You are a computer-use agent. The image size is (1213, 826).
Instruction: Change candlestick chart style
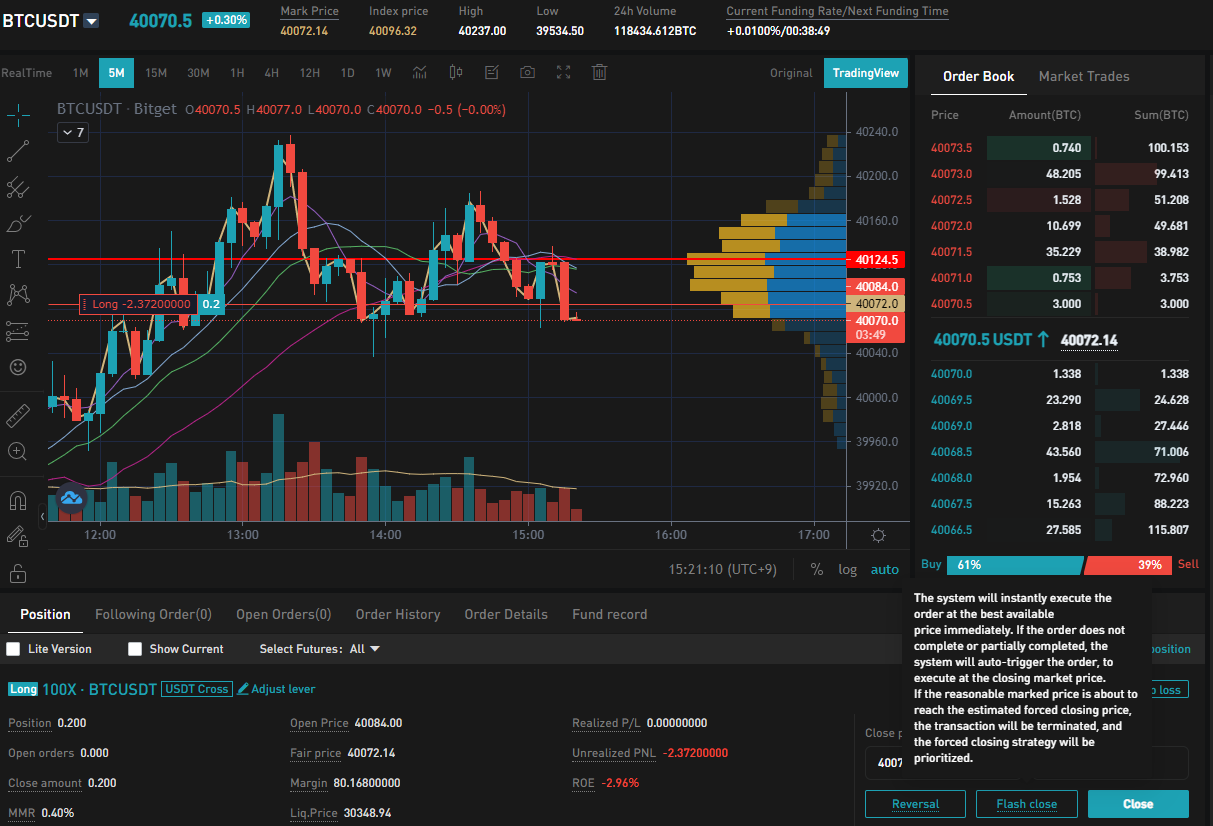456,72
